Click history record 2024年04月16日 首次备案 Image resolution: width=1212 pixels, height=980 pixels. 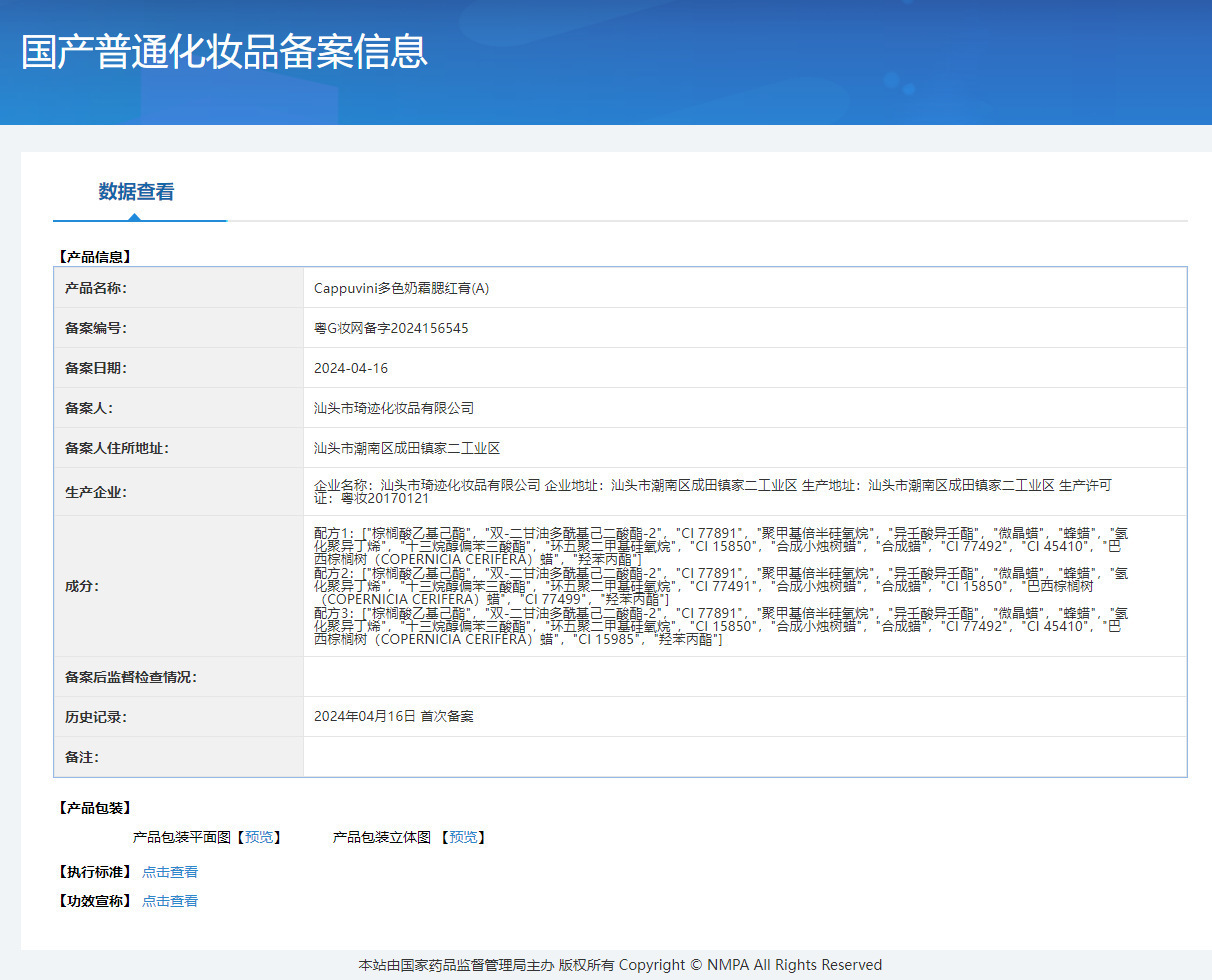pyautogui.click(x=394, y=717)
